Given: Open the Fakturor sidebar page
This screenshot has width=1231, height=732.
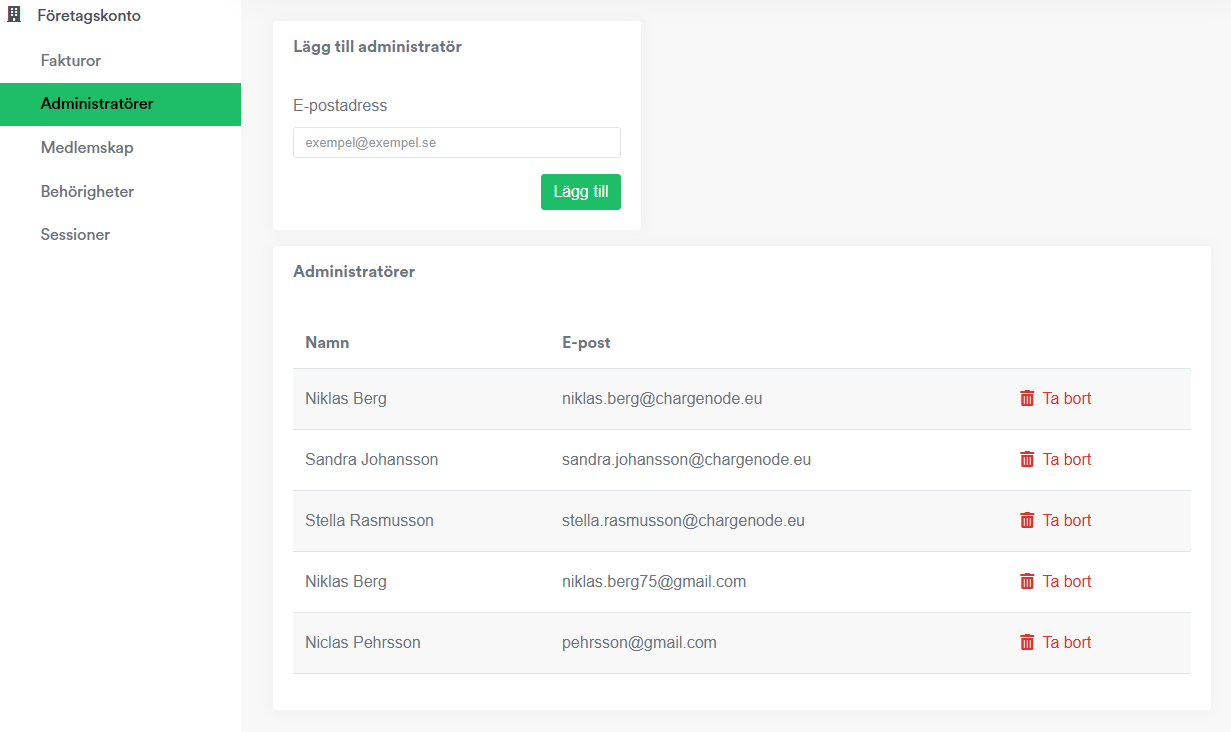Looking at the screenshot, I should click(x=71, y=61).
